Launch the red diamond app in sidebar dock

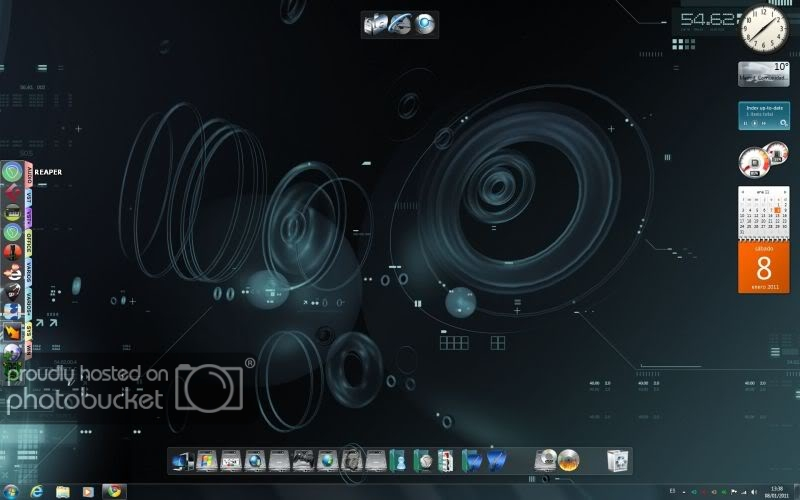[12, 192]
